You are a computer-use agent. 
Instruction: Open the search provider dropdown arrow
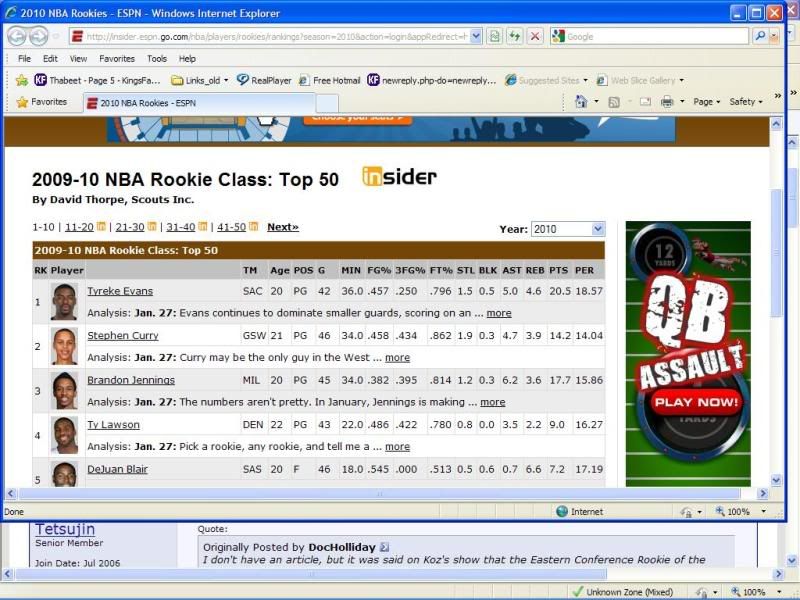(773, 36)
